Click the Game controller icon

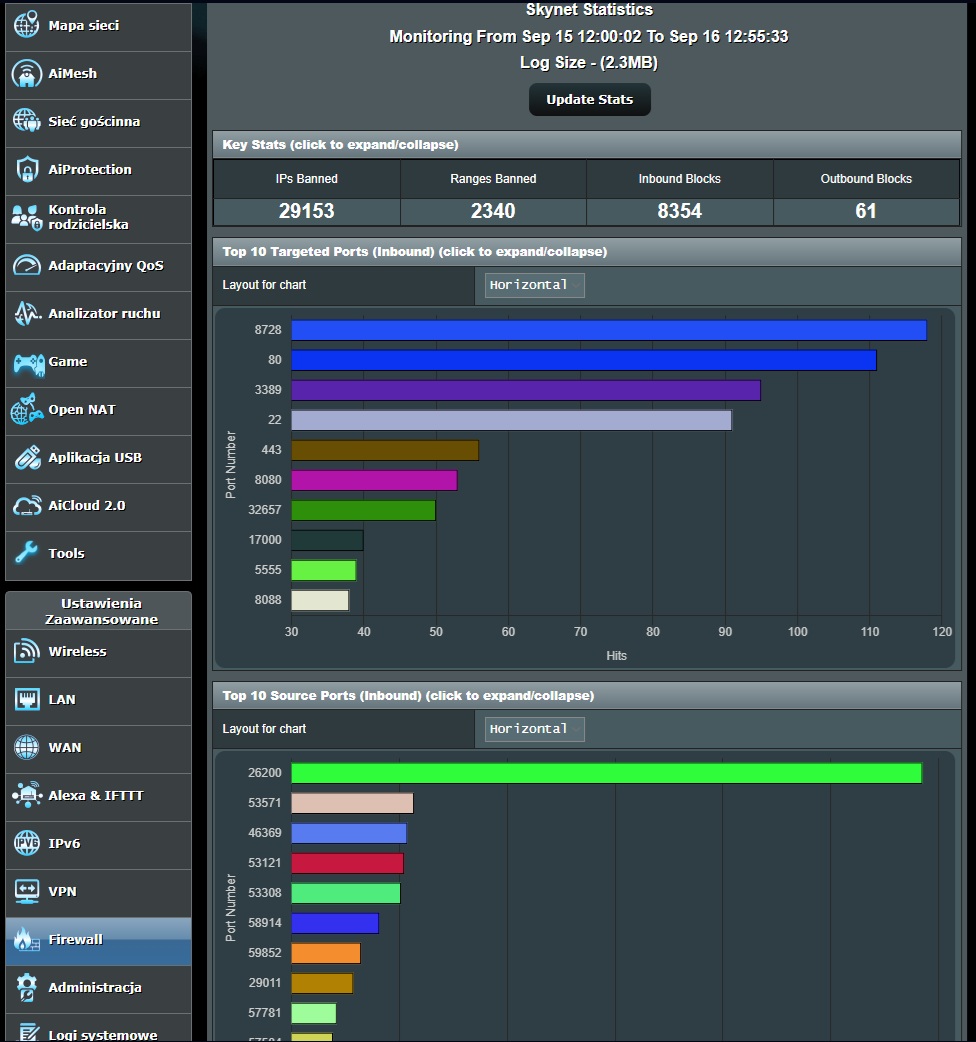point(27,362)
